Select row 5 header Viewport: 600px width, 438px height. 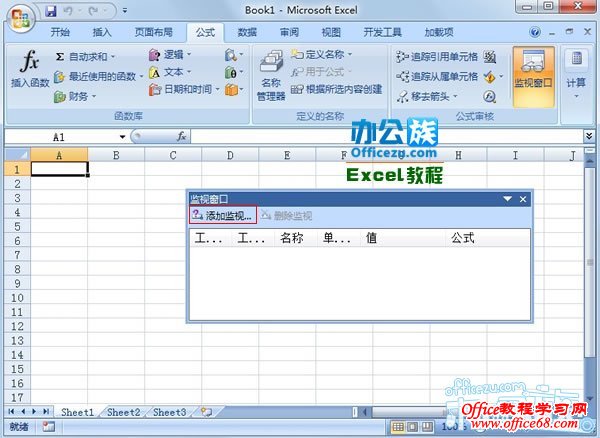pos(17,226)
